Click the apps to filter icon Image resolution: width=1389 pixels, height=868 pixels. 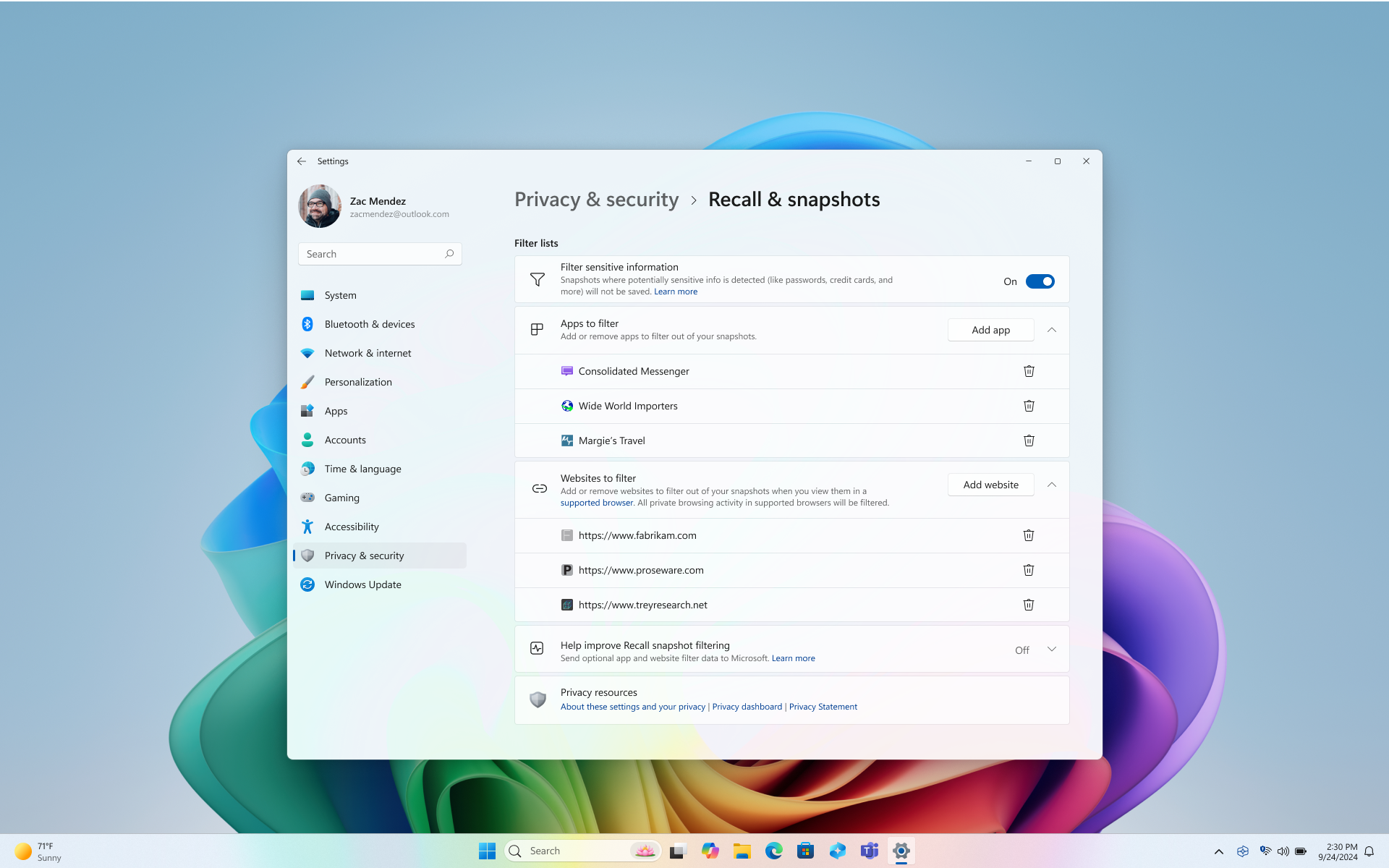(537, 329)
